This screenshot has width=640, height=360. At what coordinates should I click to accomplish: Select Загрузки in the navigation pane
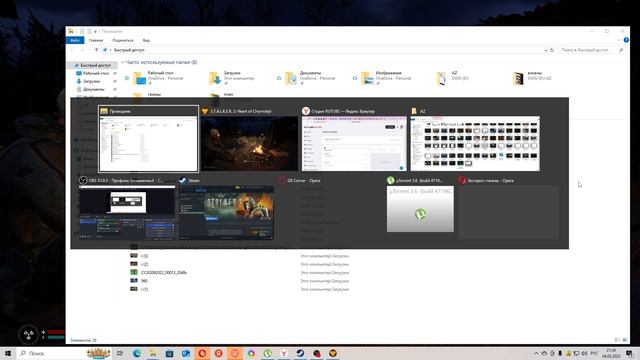tap(91, 81)
